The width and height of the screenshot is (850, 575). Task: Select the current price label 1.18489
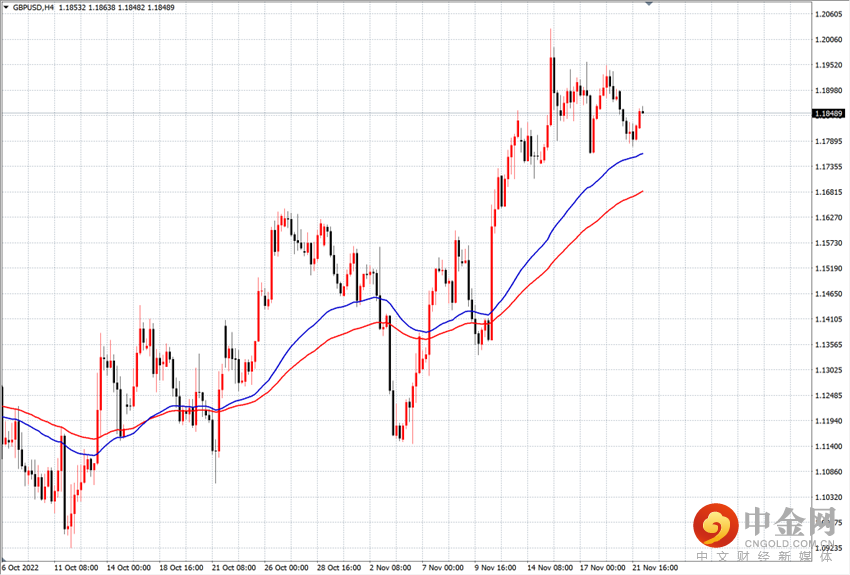click(829, 114)
